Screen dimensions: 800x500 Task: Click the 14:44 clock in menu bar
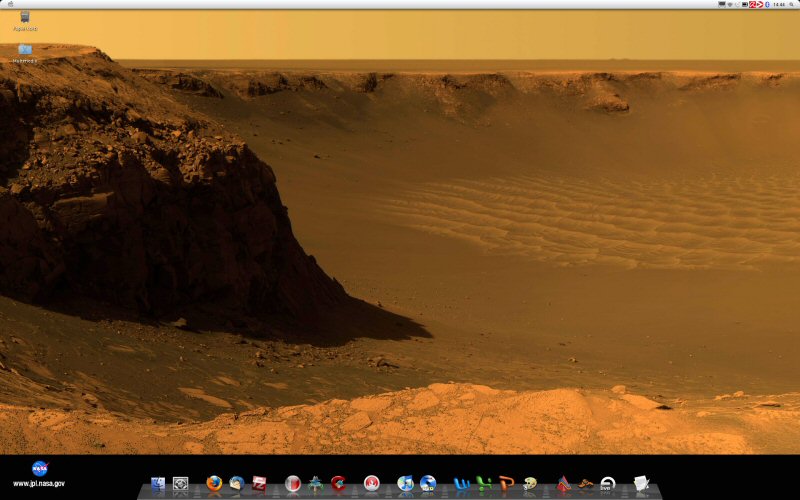coord(779,4)
